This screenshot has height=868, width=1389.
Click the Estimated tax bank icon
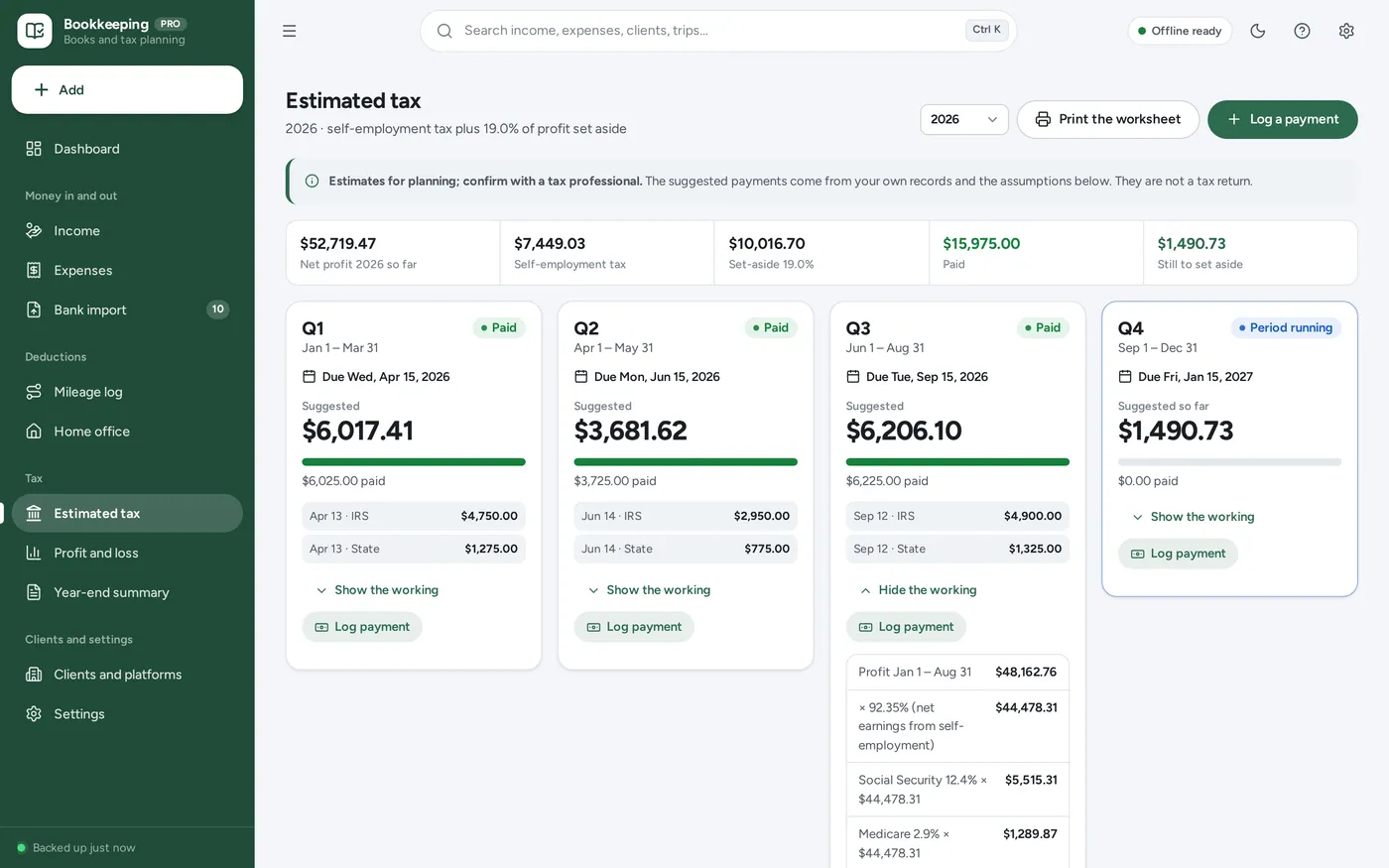pyautogui.click(x=34, y=514)
